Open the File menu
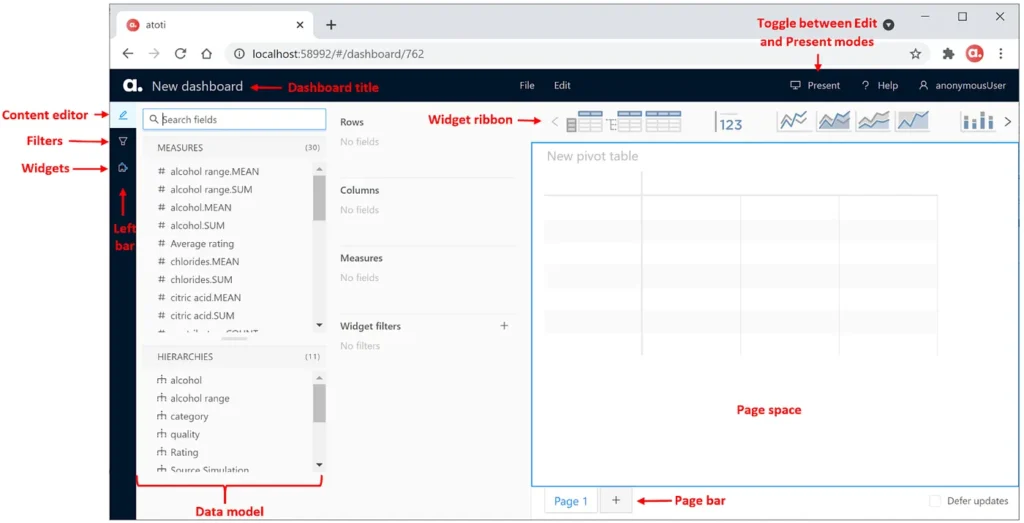This screenshot has width=1024, height=523. click(x=527, y=86)
